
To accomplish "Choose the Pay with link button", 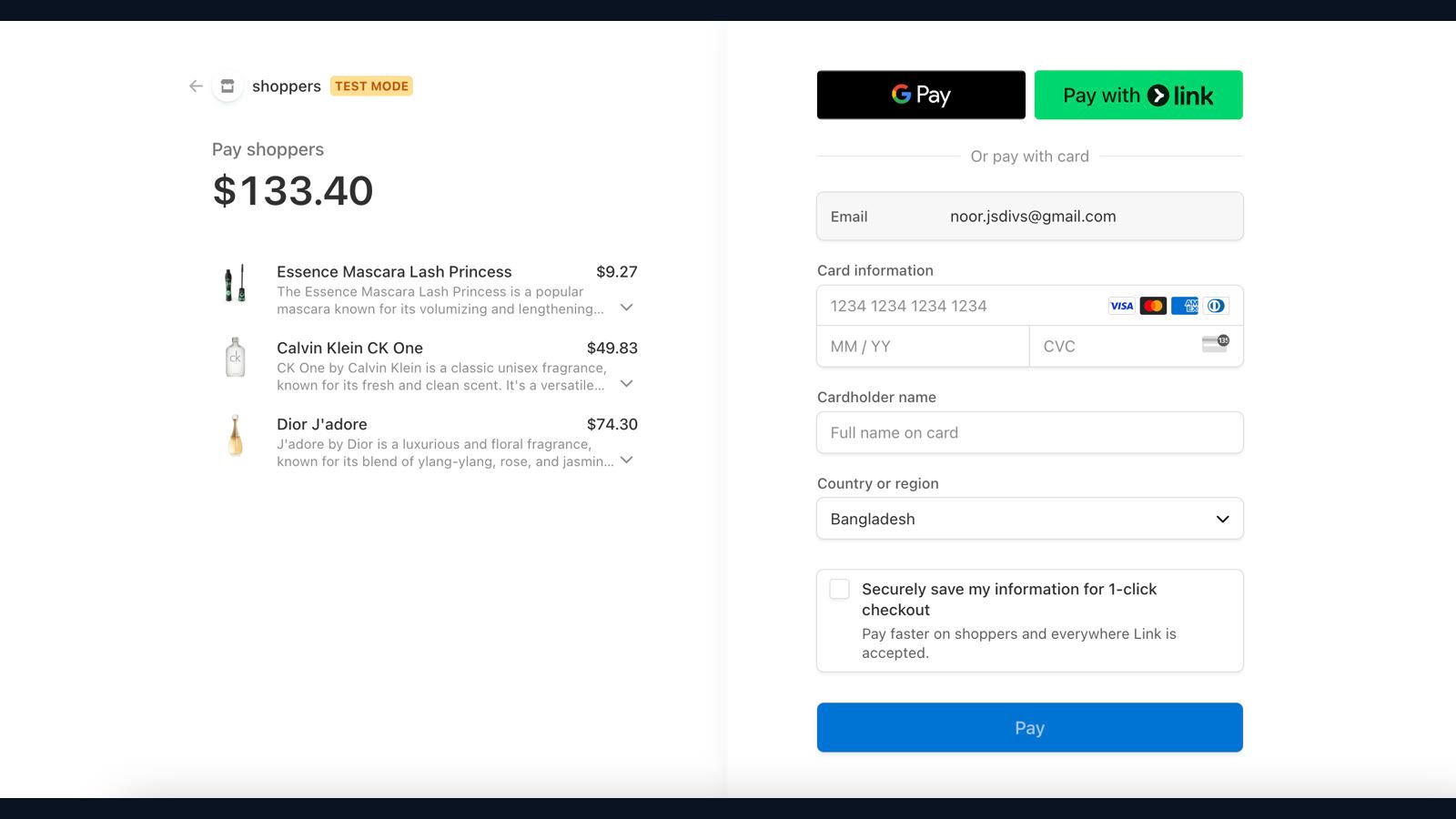I will (x=1138, y=95).
